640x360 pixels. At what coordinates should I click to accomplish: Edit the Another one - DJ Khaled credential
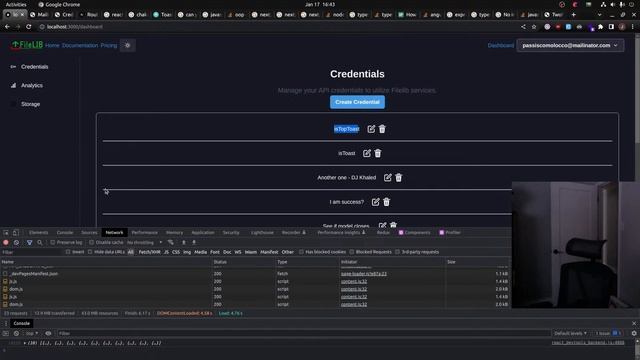click(x=388, y=178)
